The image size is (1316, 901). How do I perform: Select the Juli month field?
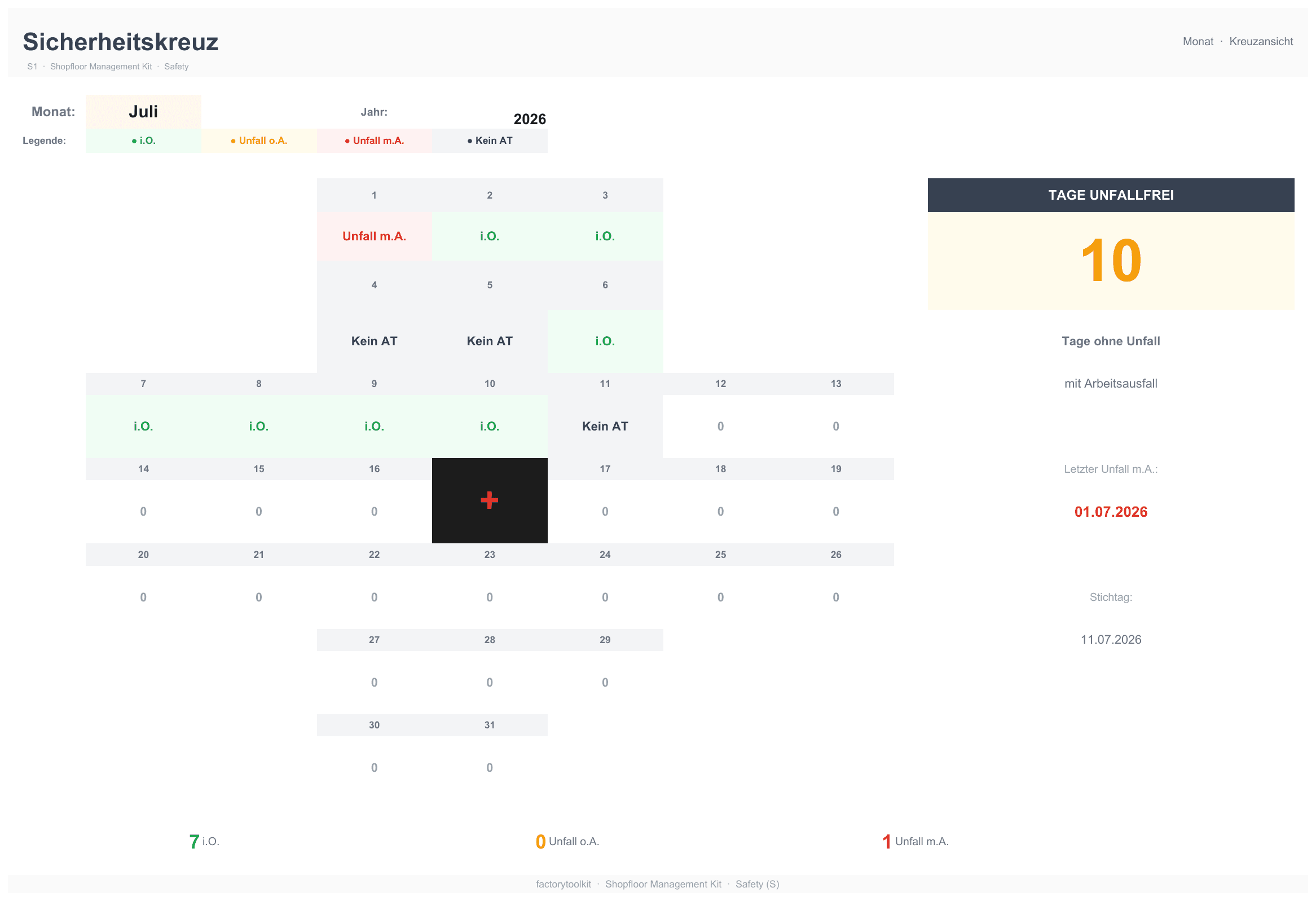[x=143, y=112]
